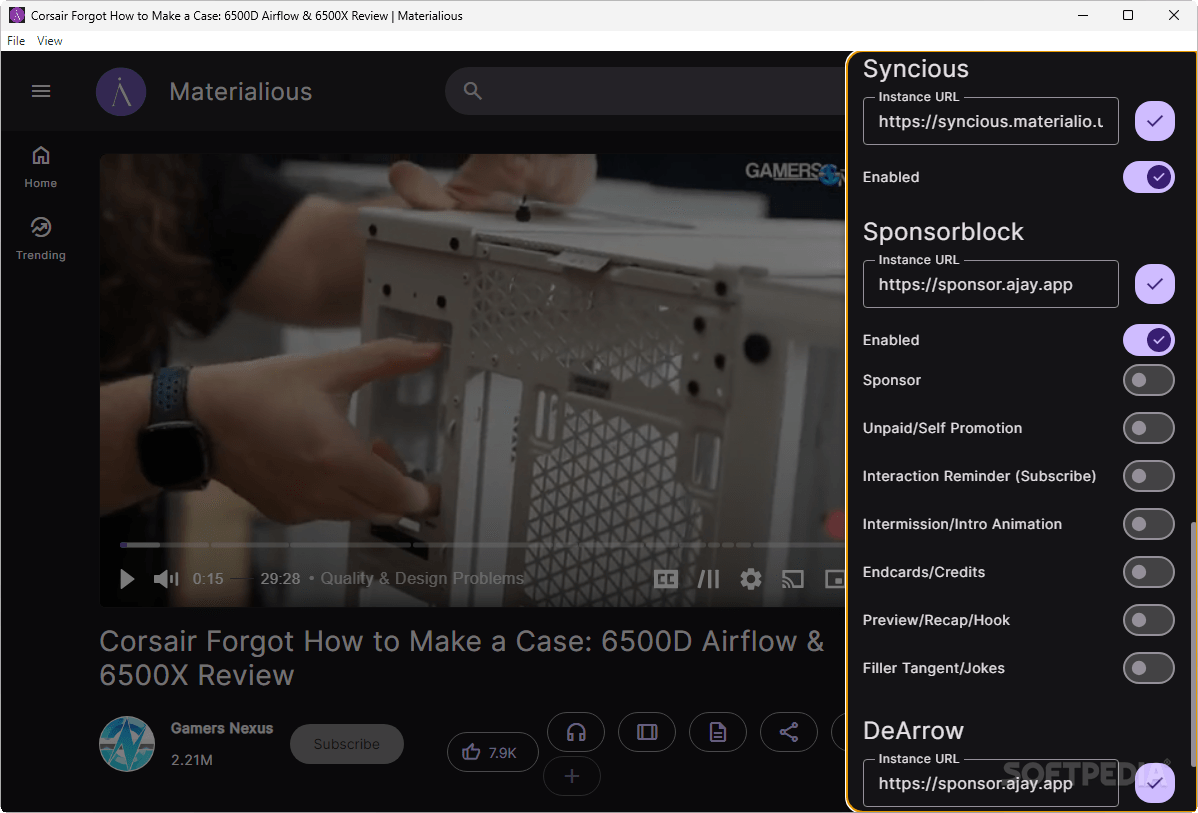
Task: Click the search magnifier icon
Action: click(473, 91)
